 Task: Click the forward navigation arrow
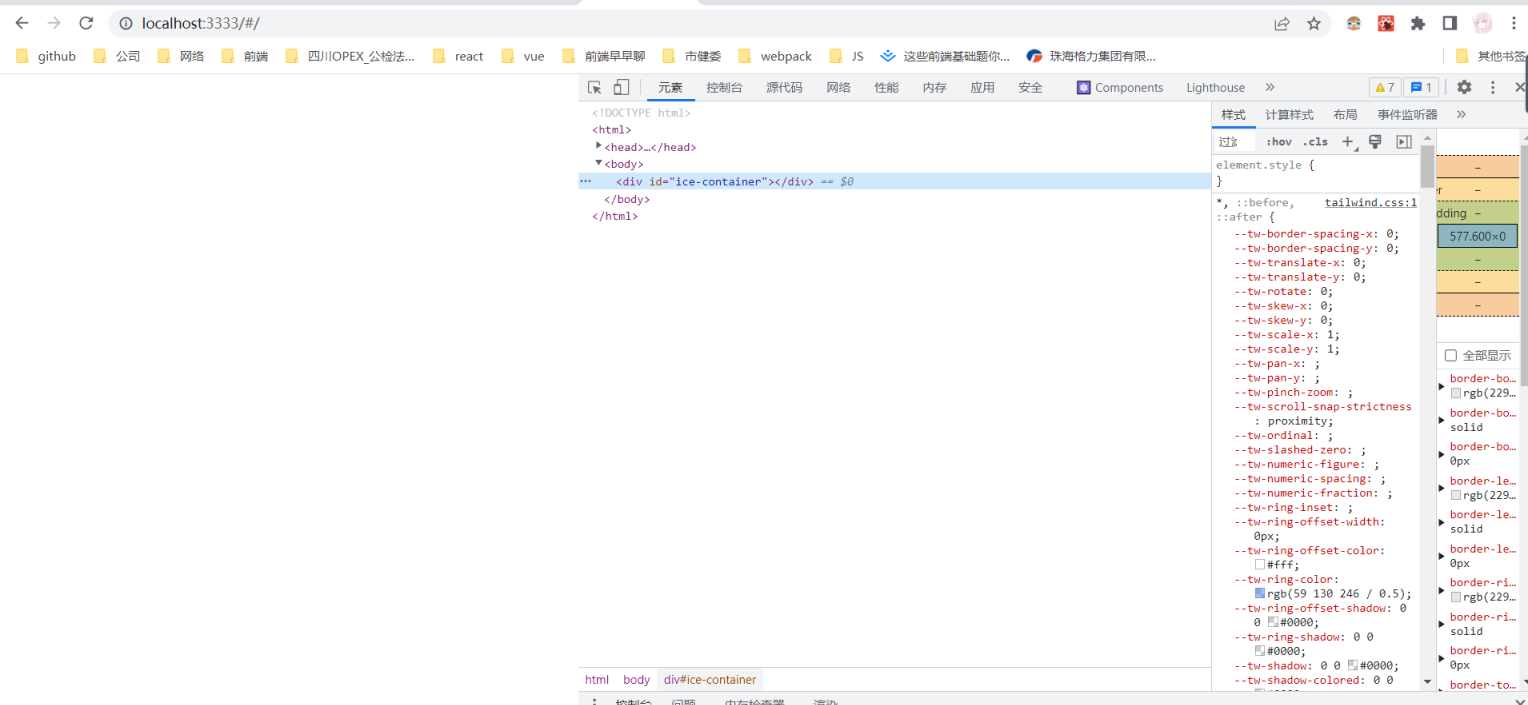pyautogui.click(x=54, y=23)
